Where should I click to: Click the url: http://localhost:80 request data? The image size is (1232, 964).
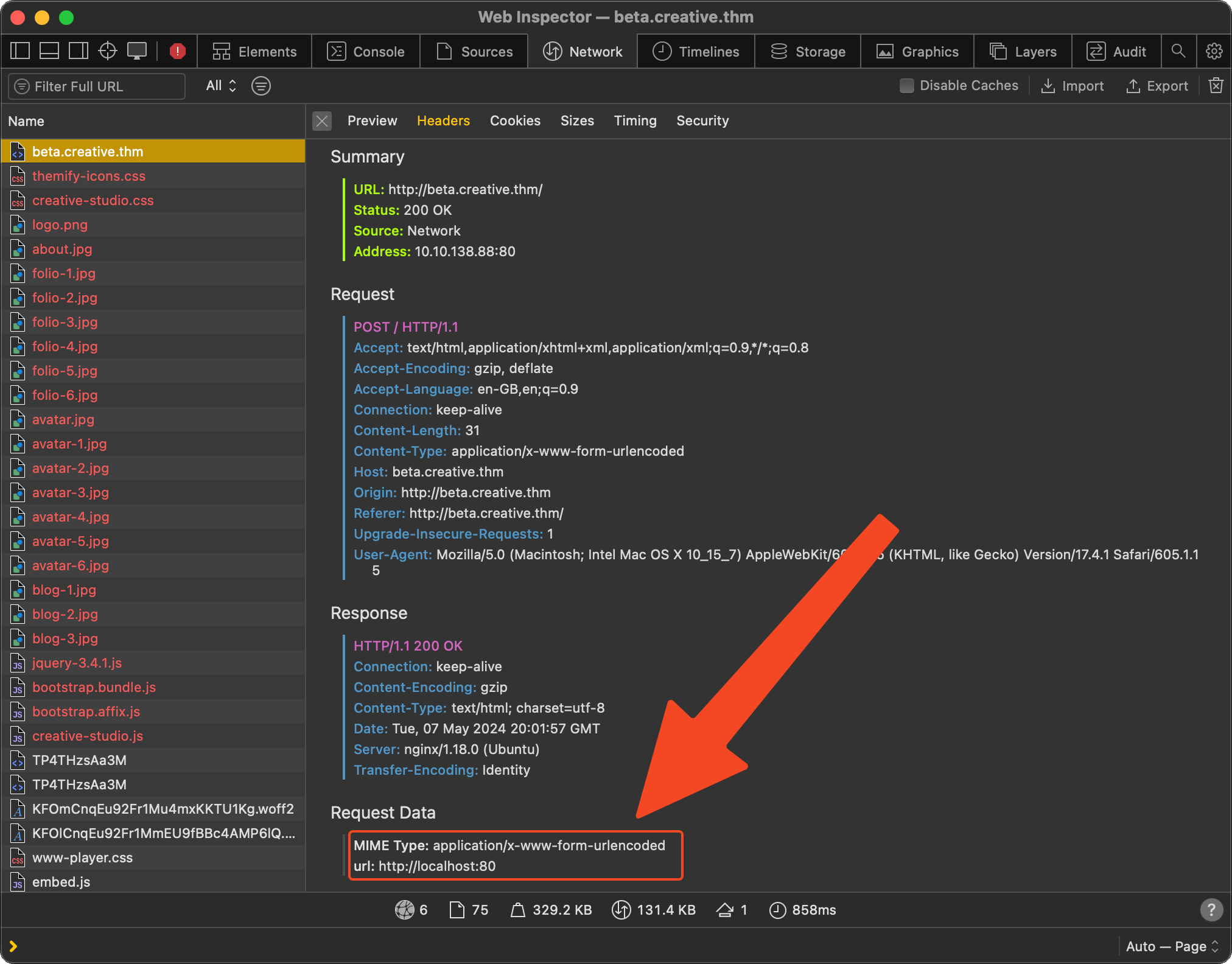click(425, 866)
